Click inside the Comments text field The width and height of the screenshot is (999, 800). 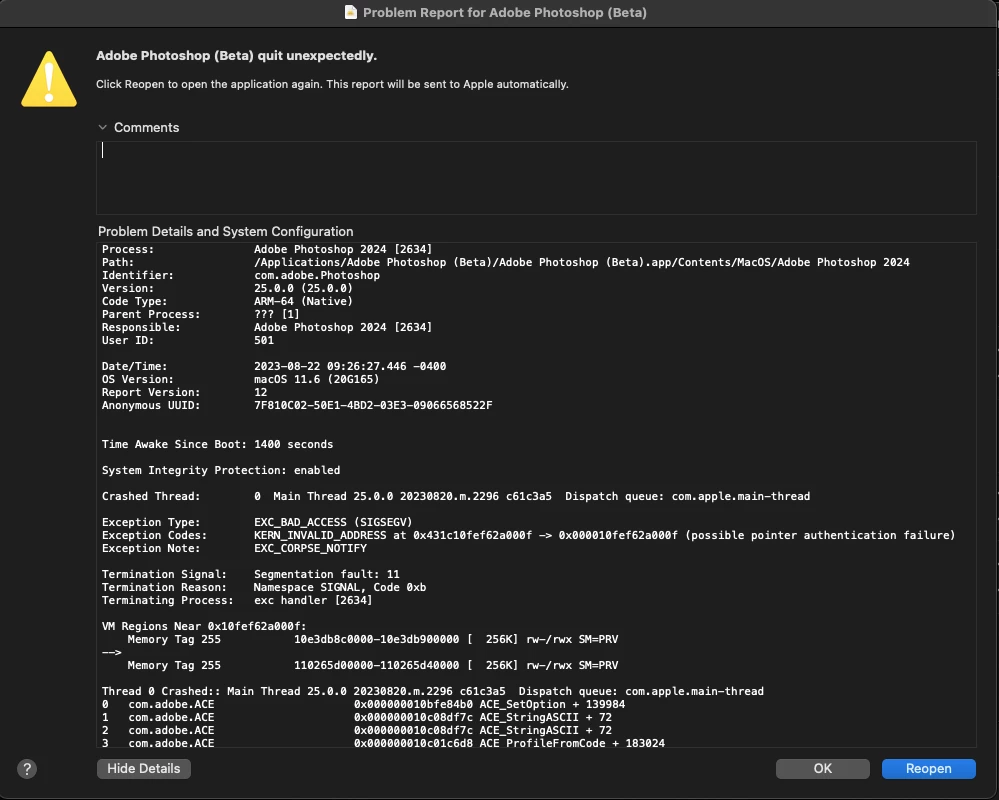pyautogui.click(x=536, y=178)
